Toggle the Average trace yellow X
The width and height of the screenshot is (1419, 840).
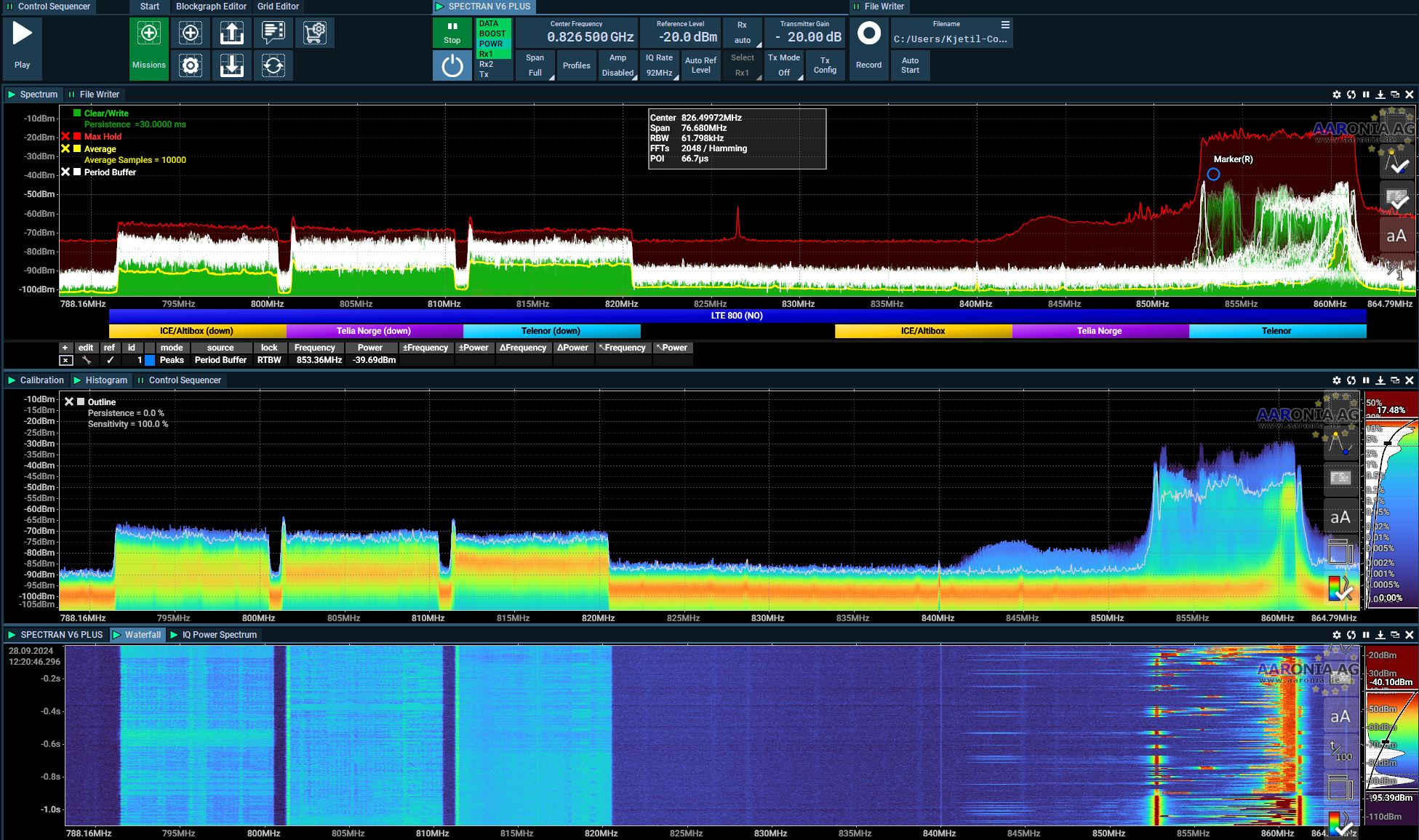point(65,148)
